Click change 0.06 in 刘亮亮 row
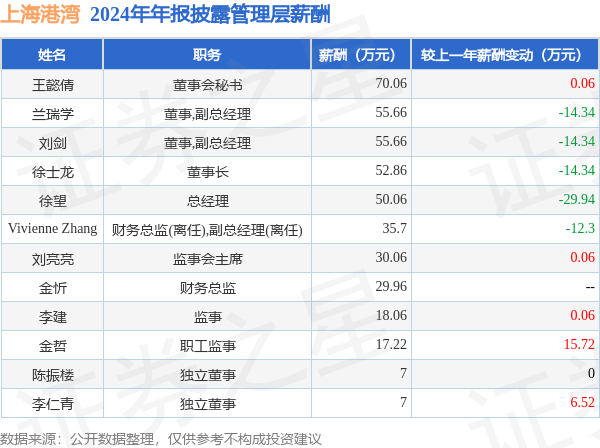The image size is (600, 448). [x=582, y=257]
